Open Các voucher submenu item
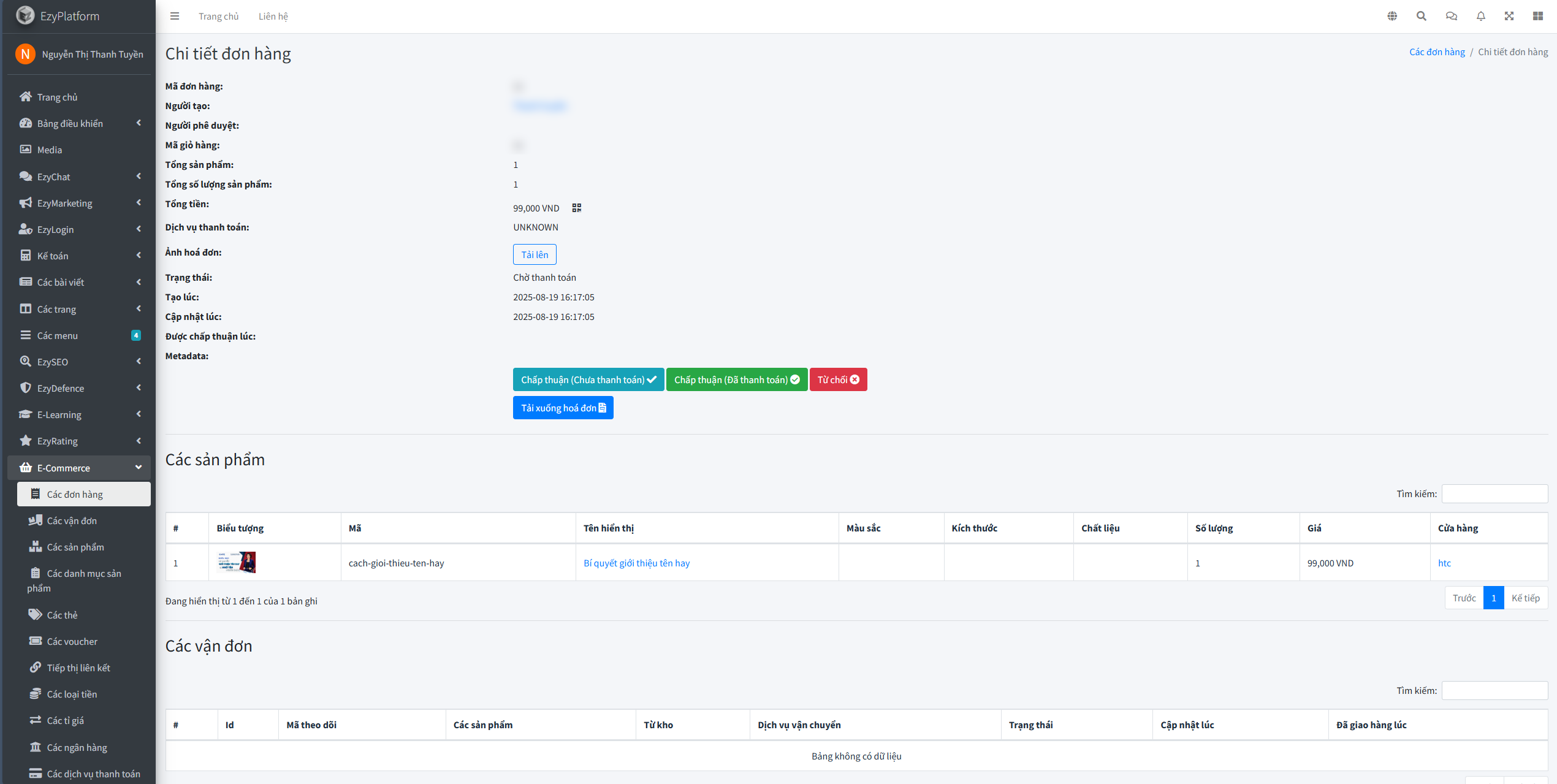 coord(84,641)
